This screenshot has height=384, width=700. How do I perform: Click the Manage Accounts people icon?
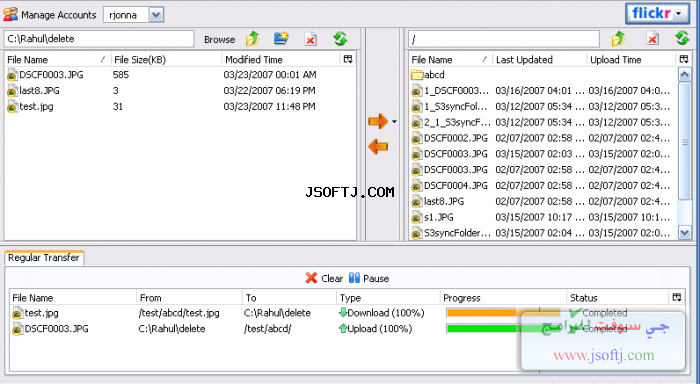(10, 14)
